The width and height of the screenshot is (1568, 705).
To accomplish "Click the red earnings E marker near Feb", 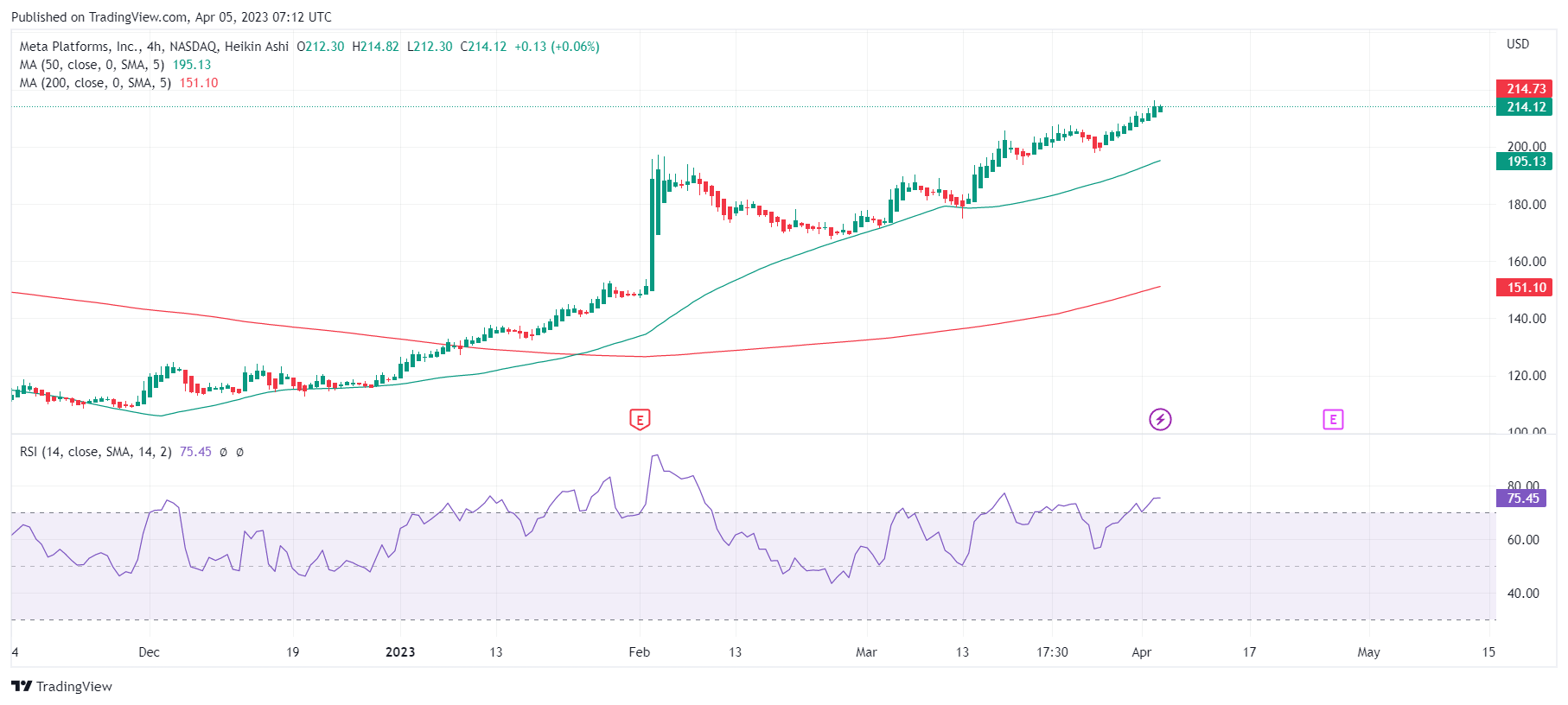I will (640, 420).
